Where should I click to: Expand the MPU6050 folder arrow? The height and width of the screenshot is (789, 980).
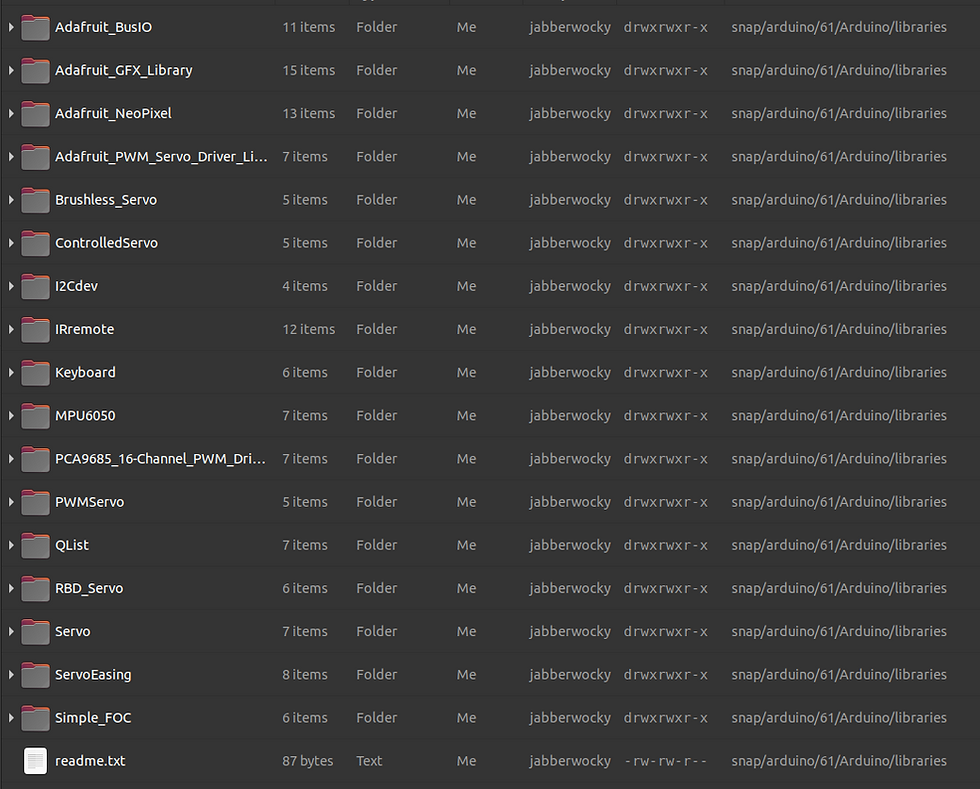pyautogui.click(x=11, y=416)
